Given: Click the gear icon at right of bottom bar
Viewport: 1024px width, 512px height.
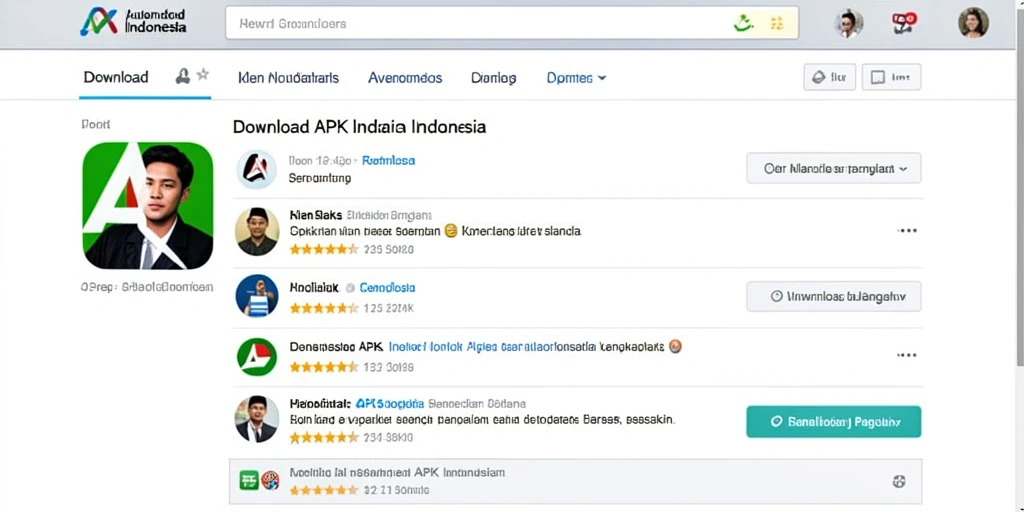Looking at the screenshot, I should click(x=899, y=482).
